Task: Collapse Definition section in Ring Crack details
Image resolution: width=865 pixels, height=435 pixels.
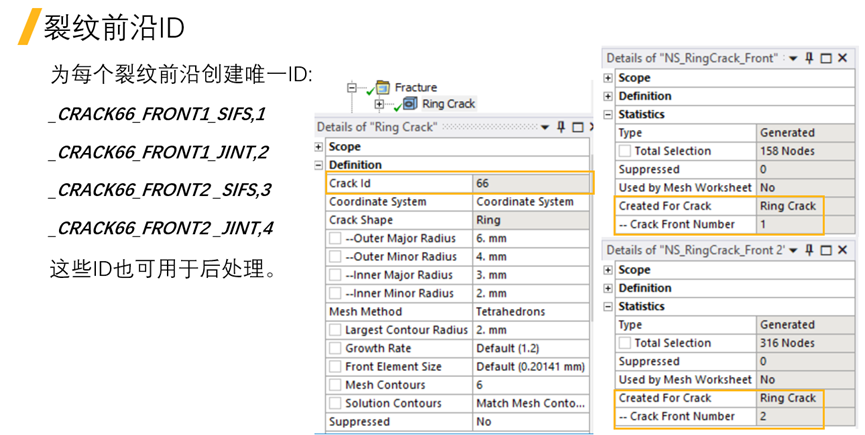Action: pos(319,165)
